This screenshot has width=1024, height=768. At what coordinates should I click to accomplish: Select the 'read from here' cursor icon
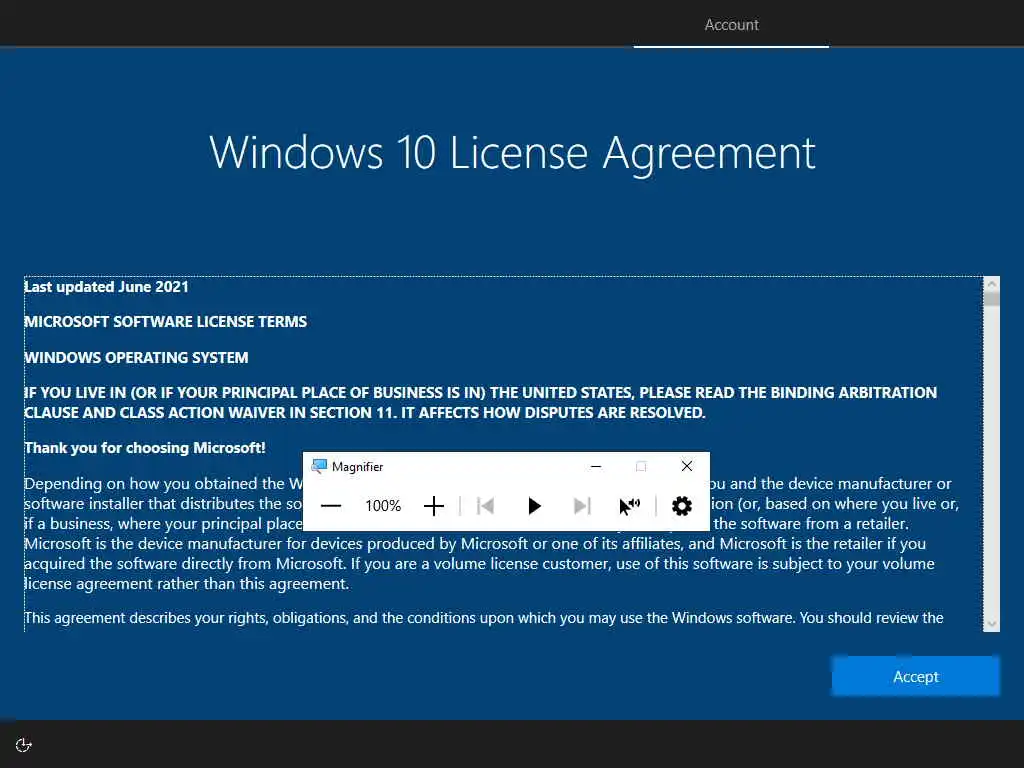tap(630, 506)
